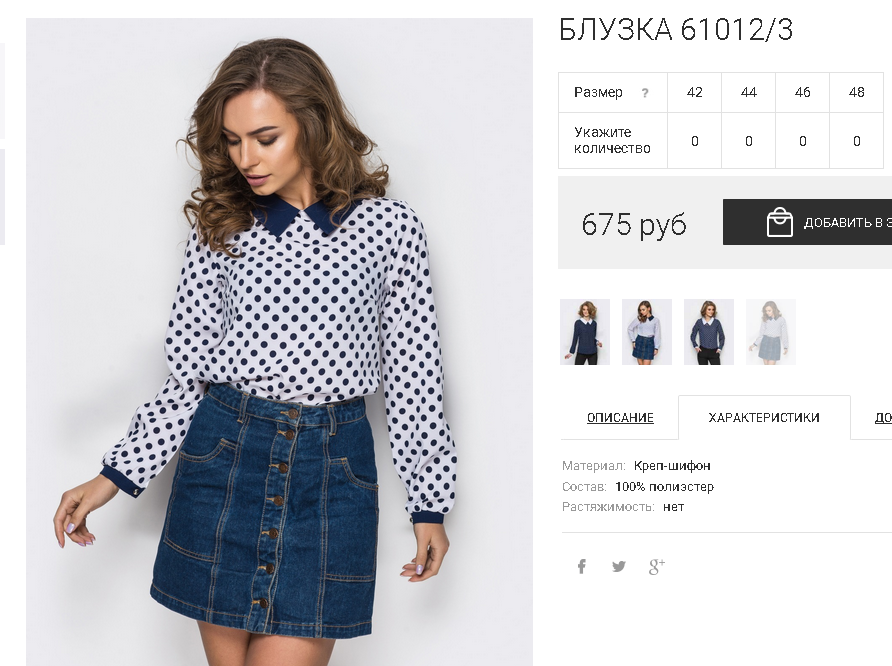
Task: Select third thumbnail with navy blouse white collar
Action: (709, 332)
